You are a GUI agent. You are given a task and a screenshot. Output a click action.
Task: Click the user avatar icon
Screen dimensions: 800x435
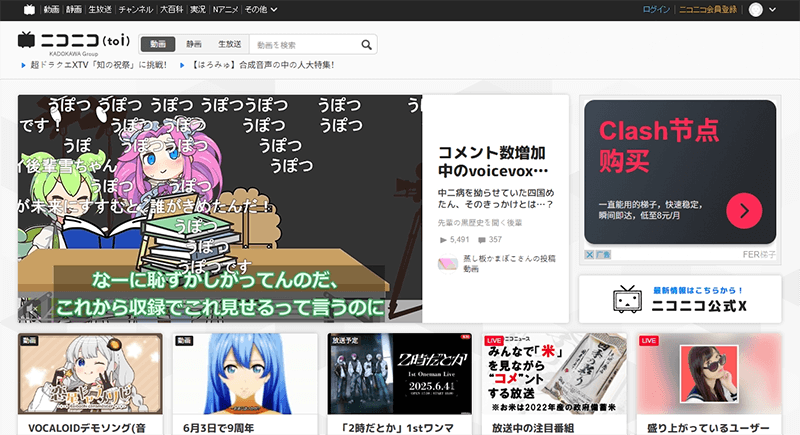[756, 10]
